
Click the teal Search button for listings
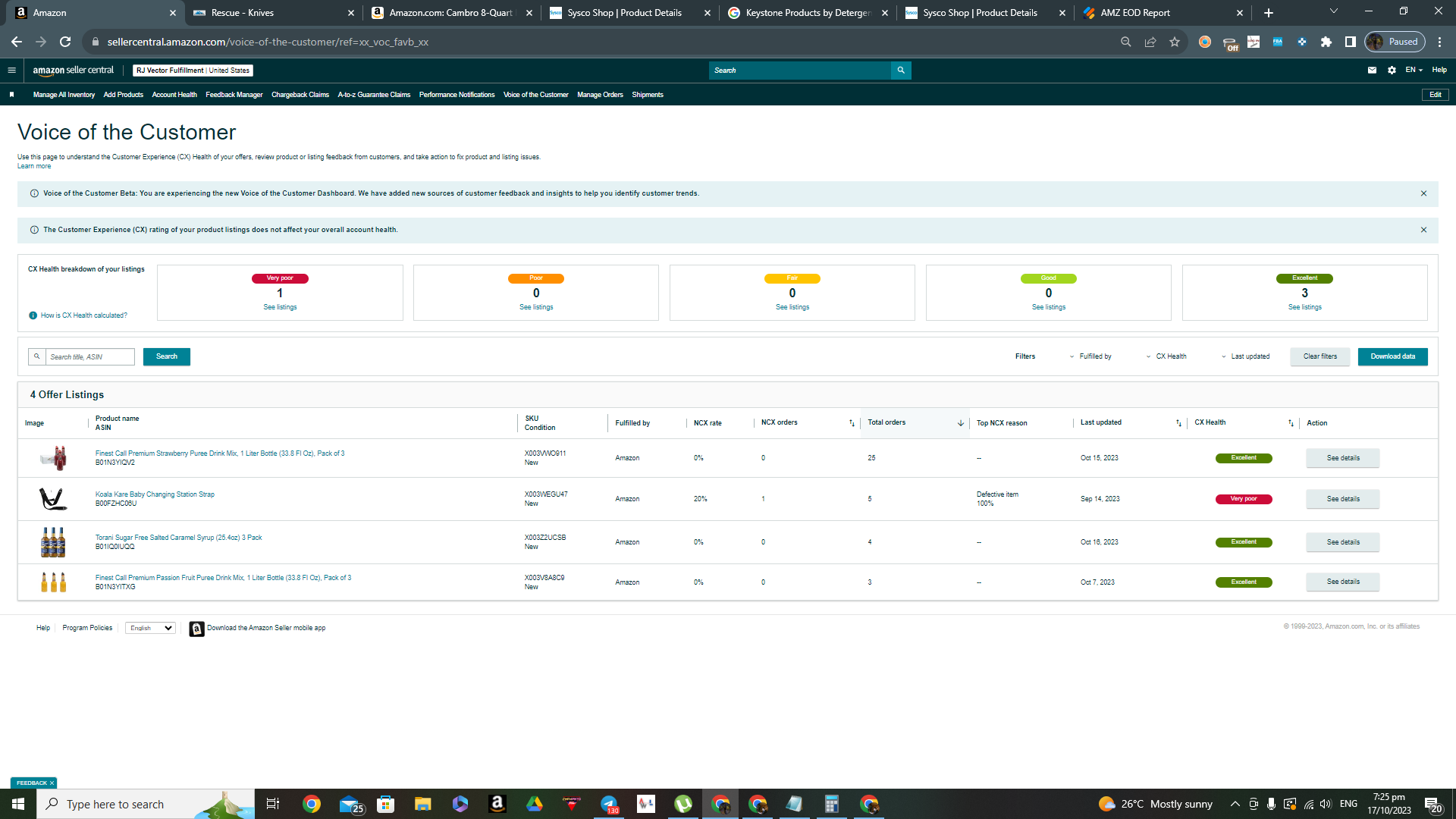[167, 356]
